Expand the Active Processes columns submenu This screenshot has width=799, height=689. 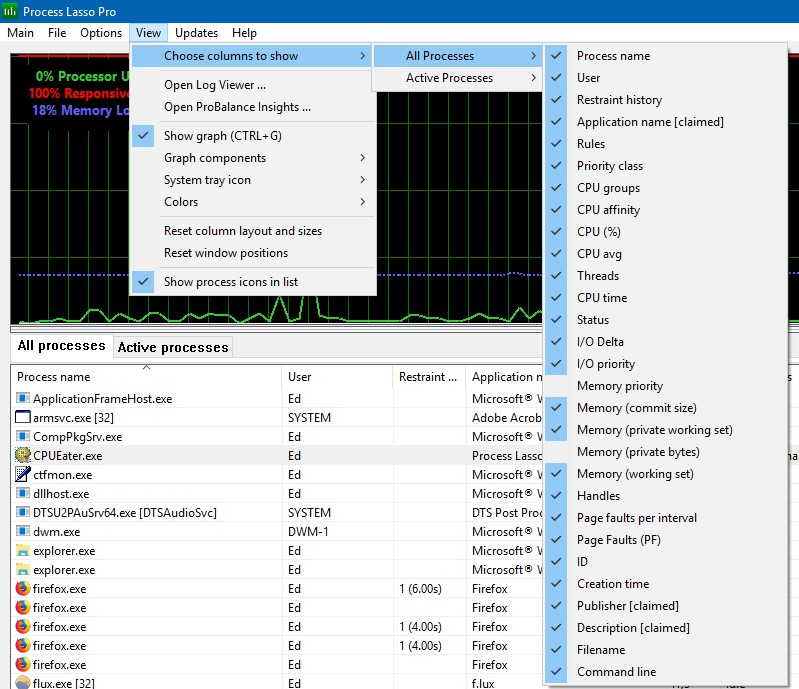coord(457,78)
